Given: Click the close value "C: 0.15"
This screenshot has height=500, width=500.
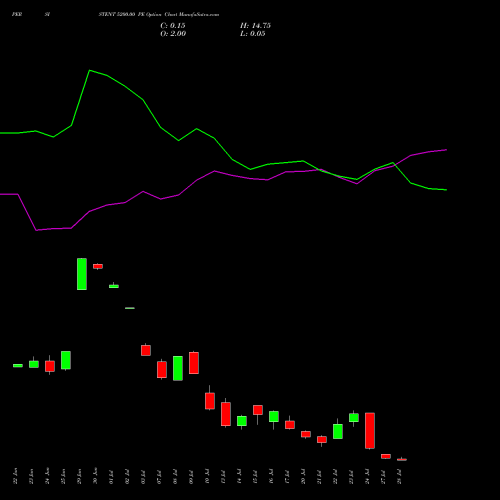Looking at the screenshot, I should click(x=173, y=26).
